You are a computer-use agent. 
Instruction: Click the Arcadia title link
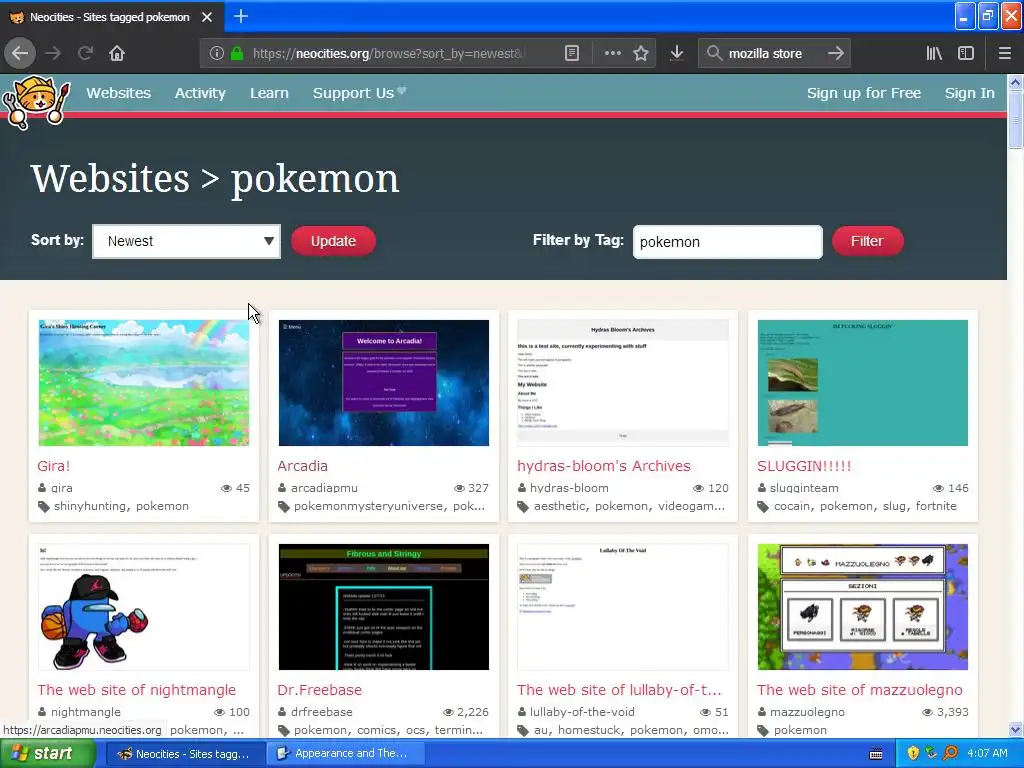[x=302, y=466]
